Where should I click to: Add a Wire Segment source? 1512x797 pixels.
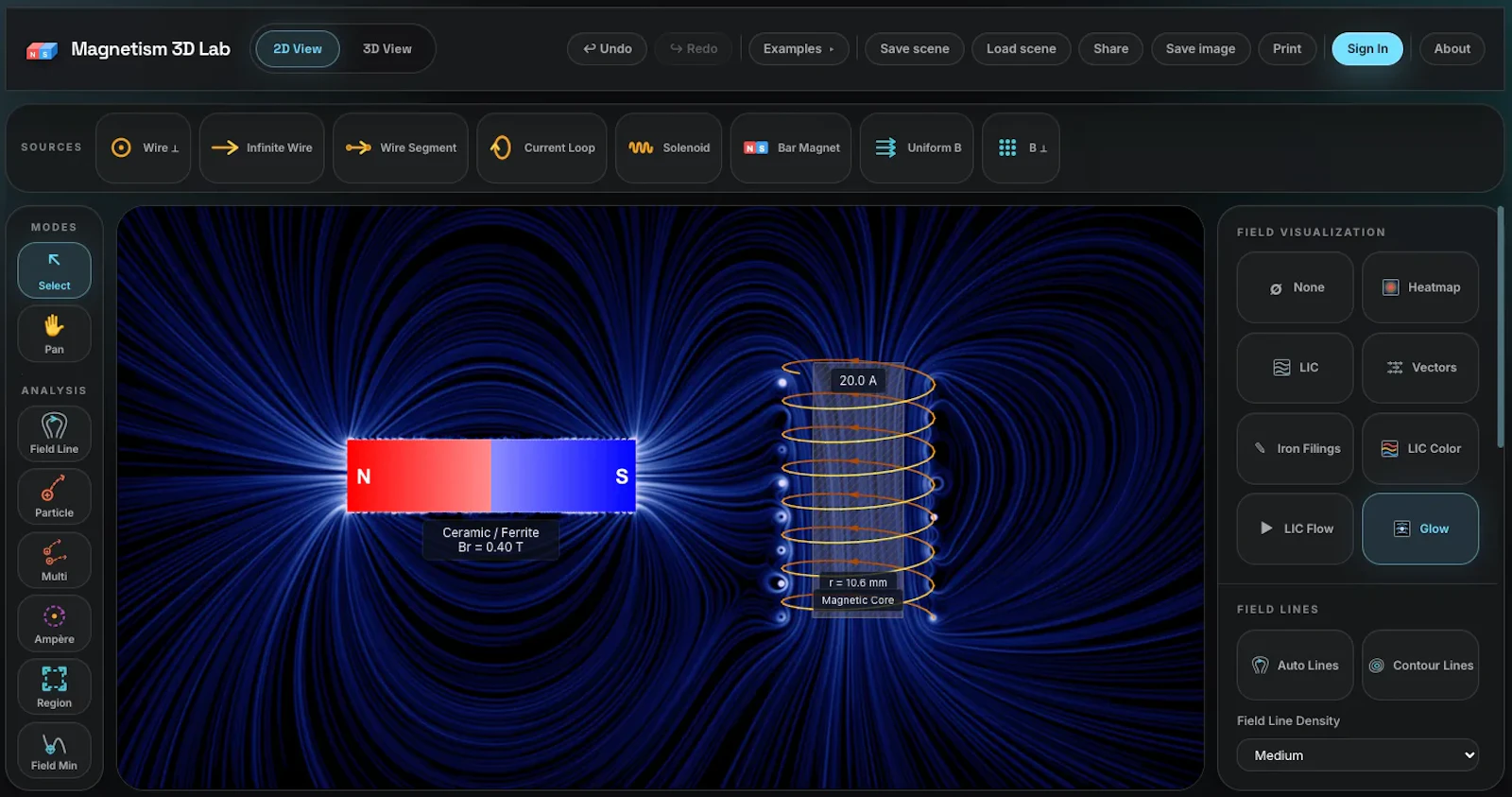point(401,147)
